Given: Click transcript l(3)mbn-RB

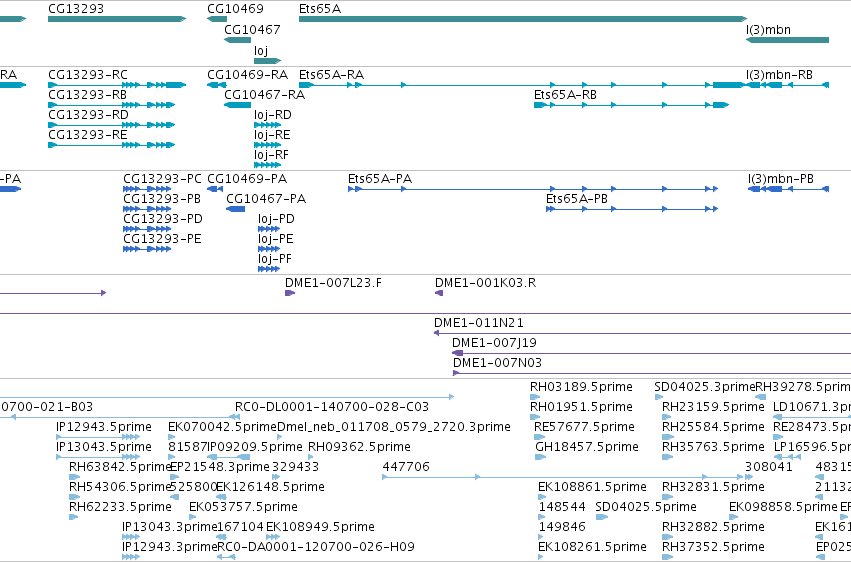Looking at the screenshot, I should 779,74.
